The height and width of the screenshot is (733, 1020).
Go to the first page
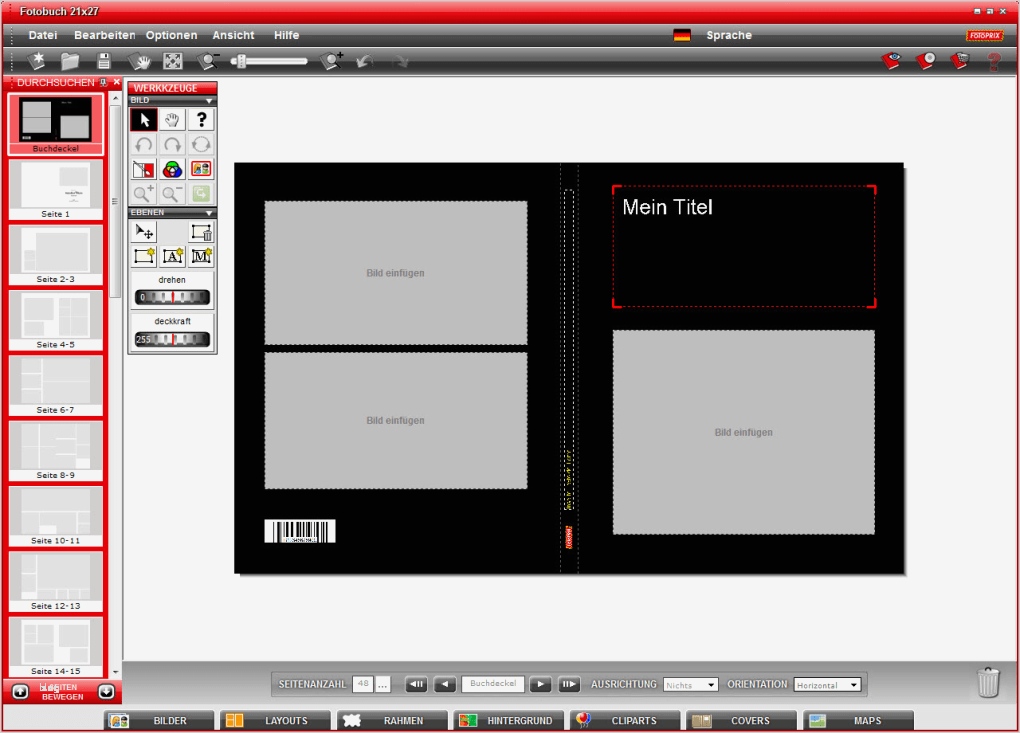click(416, 684)
